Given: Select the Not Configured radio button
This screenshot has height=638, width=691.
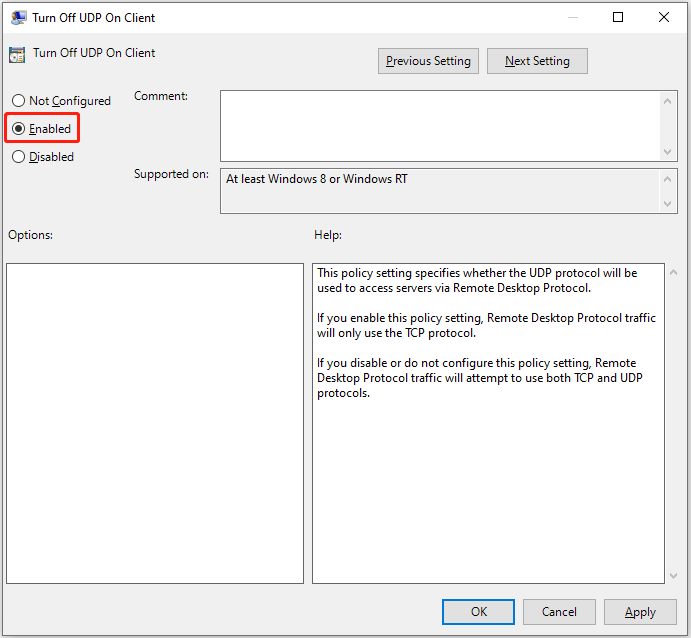Looking at the screenshot, I should click(x=18, y=101).
